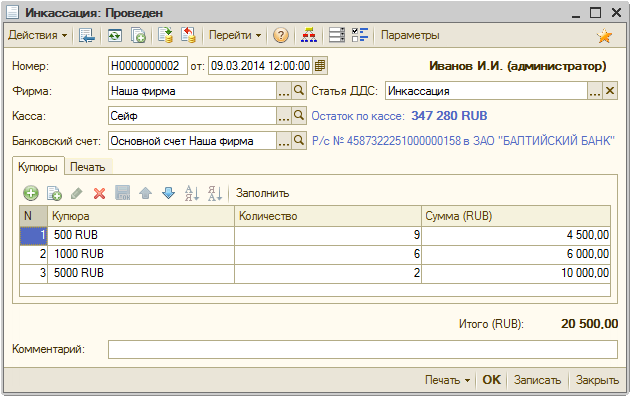The height and width of the screenshot is (396, 630).
Task: Click the ellipsis button for Касса field
Action: [x=284, y=116]
